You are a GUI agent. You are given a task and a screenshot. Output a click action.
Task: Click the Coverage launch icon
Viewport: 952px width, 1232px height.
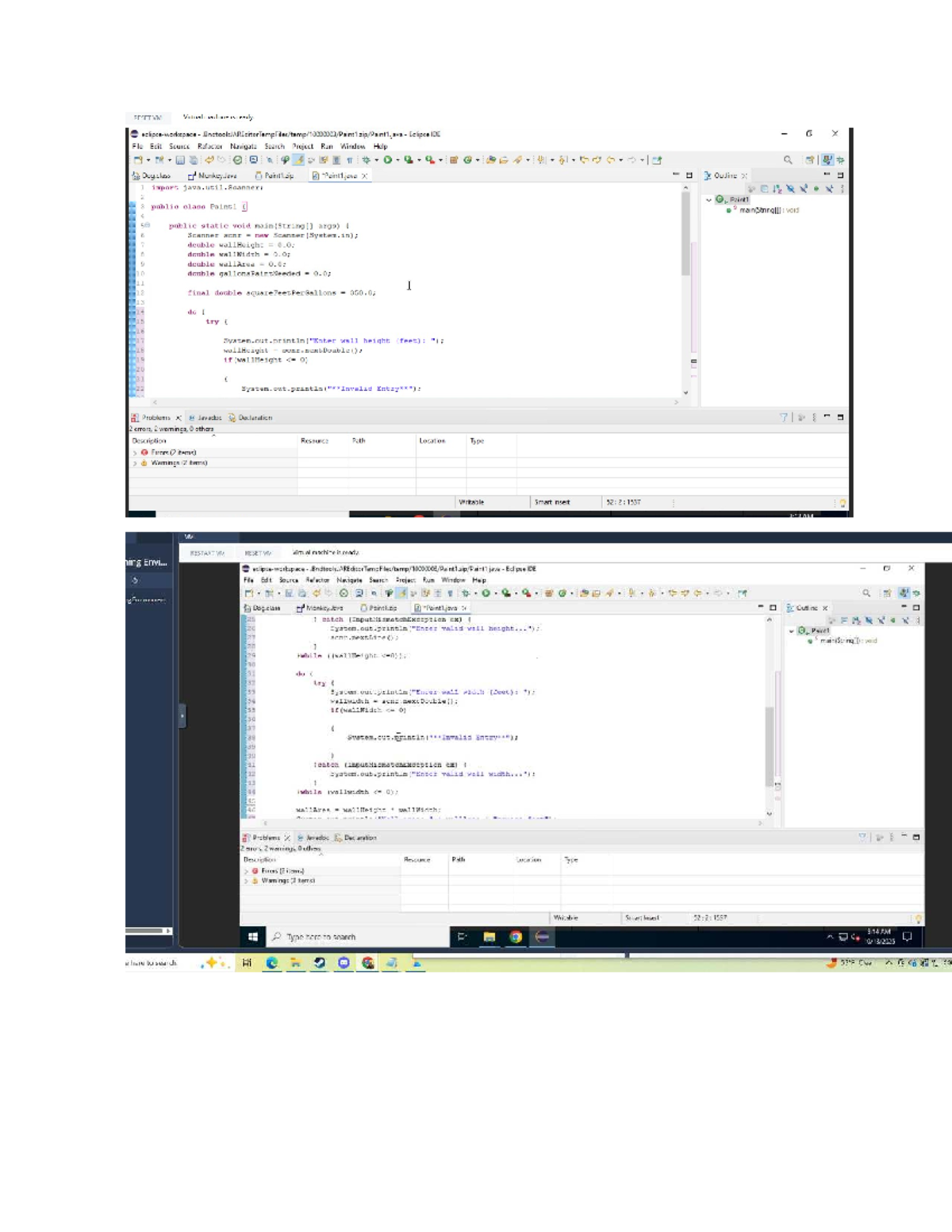point(408,159)
